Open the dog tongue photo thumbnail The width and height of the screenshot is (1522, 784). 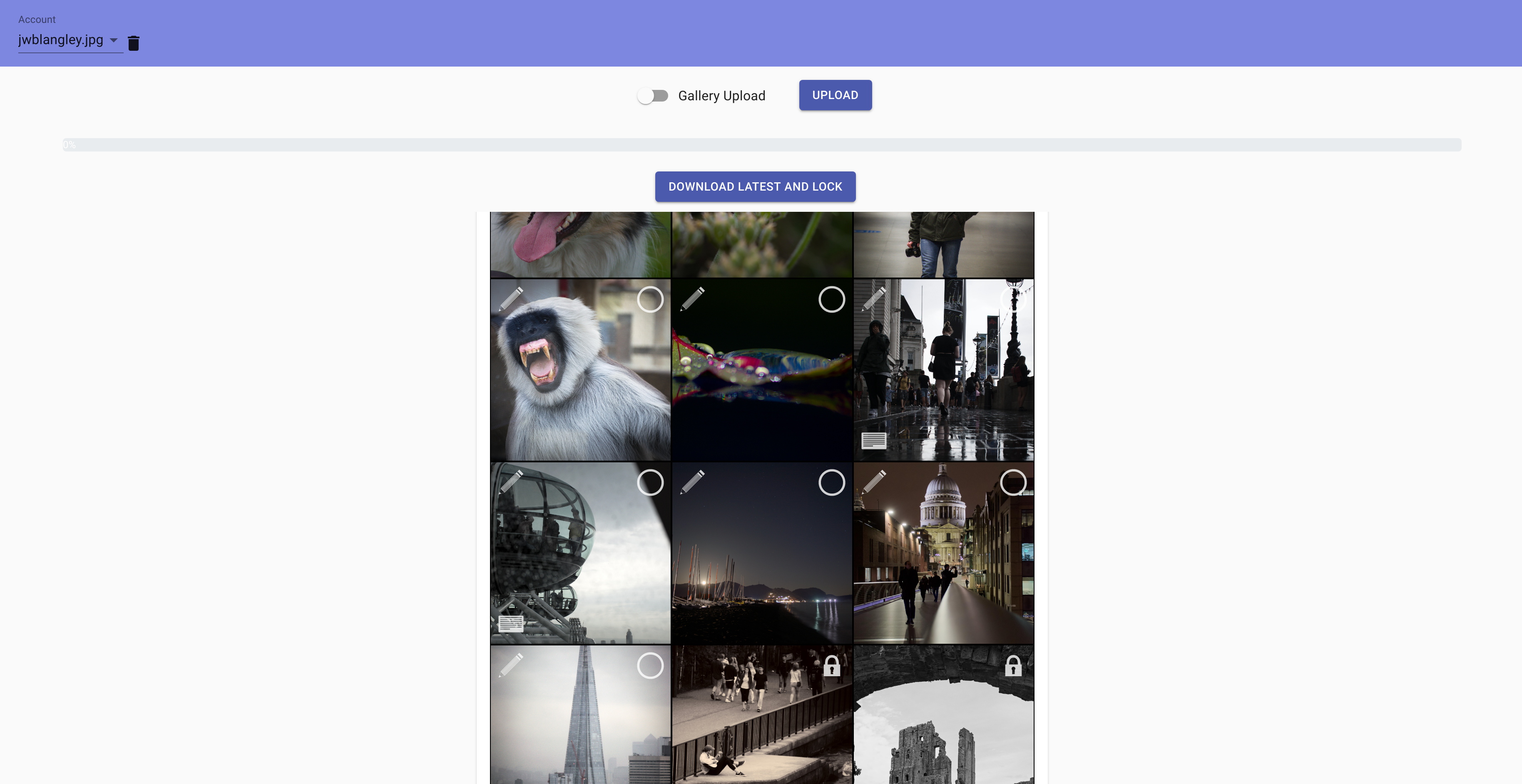[580, 244]
